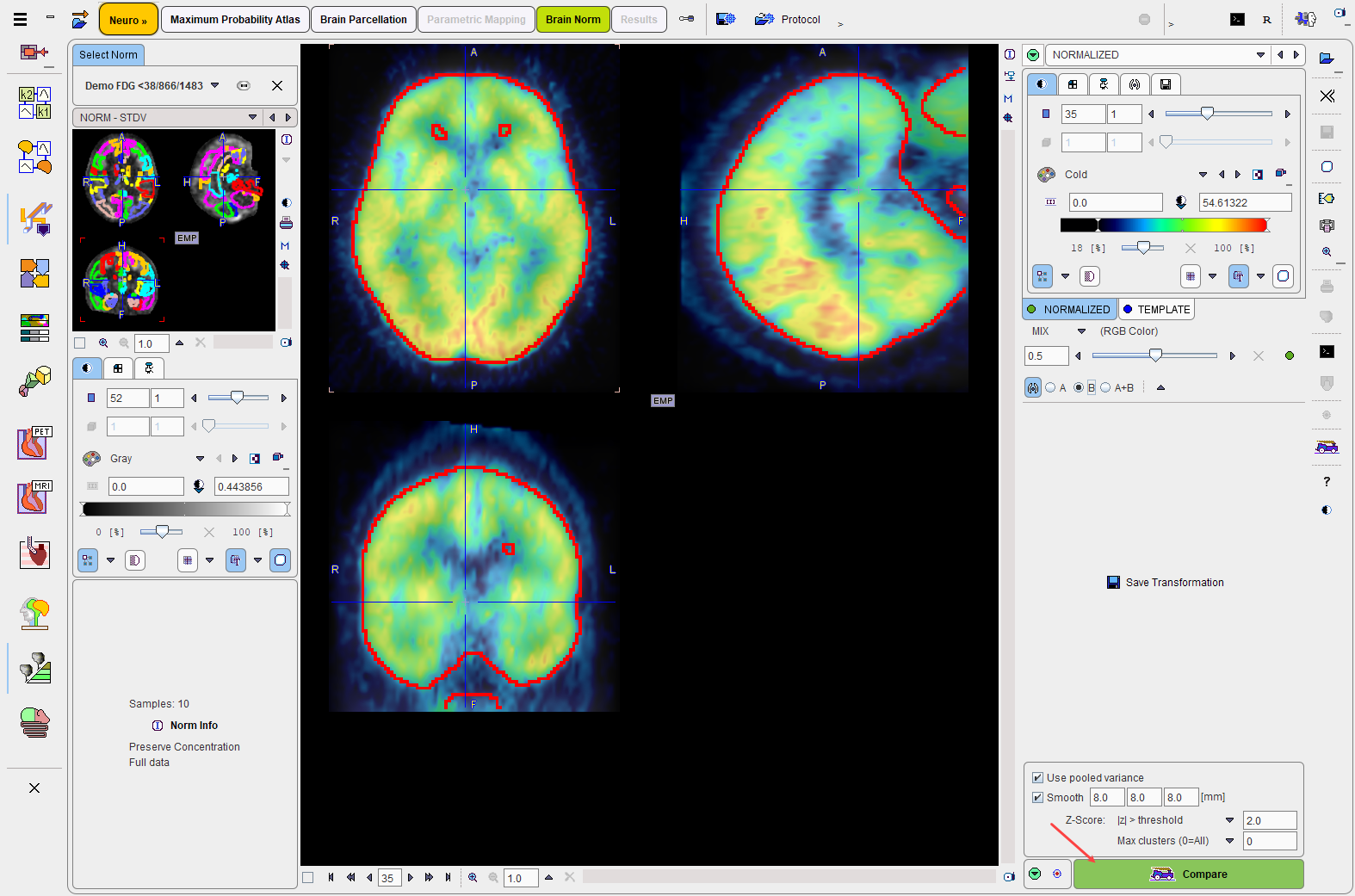Open the Gray color table dropdown
This screenshot has width=1355, height=896.
click(x=200, y=459)
